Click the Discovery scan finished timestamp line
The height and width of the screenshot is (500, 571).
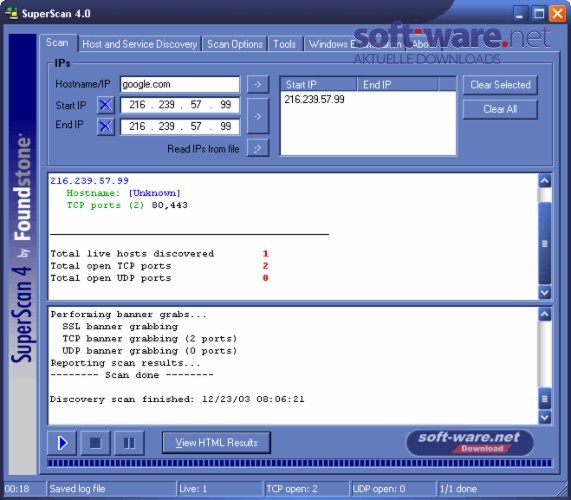(x=177, y=399)
